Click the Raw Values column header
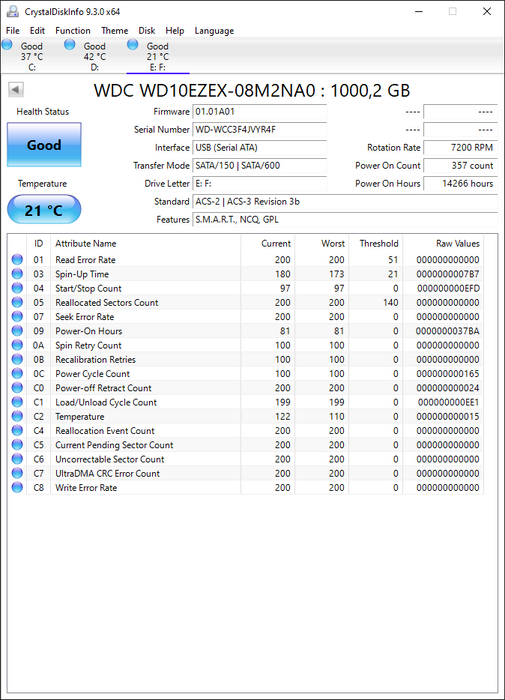The height and width of the screenshot is (700, 505). (x=443, y=243)
